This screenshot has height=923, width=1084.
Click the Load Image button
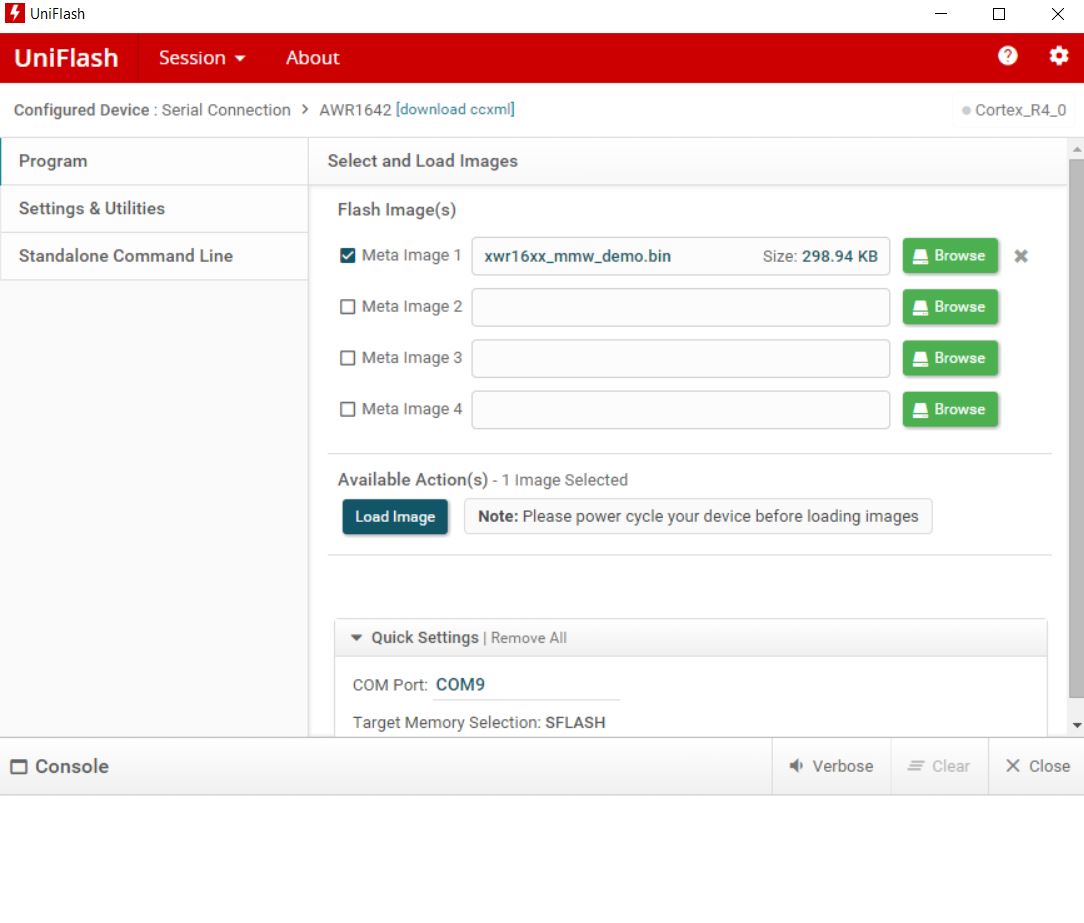tap(395, 516)
